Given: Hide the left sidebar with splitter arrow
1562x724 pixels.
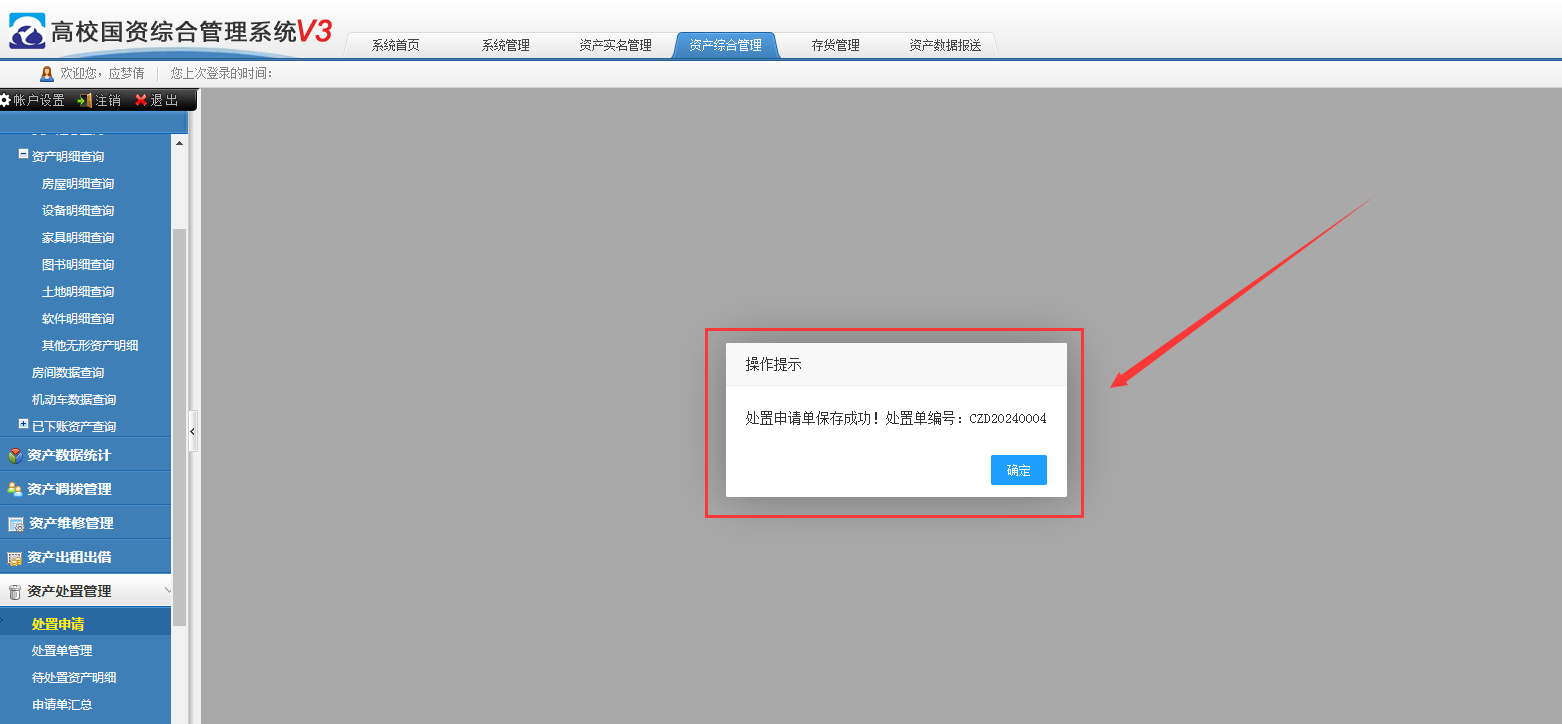Looking at the screenshot, I should tap(193, 432).
